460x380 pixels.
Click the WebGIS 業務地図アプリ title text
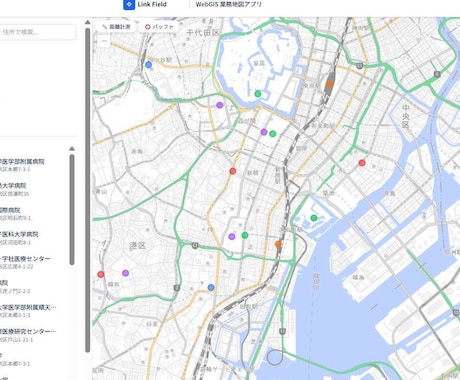coord(228,4)
